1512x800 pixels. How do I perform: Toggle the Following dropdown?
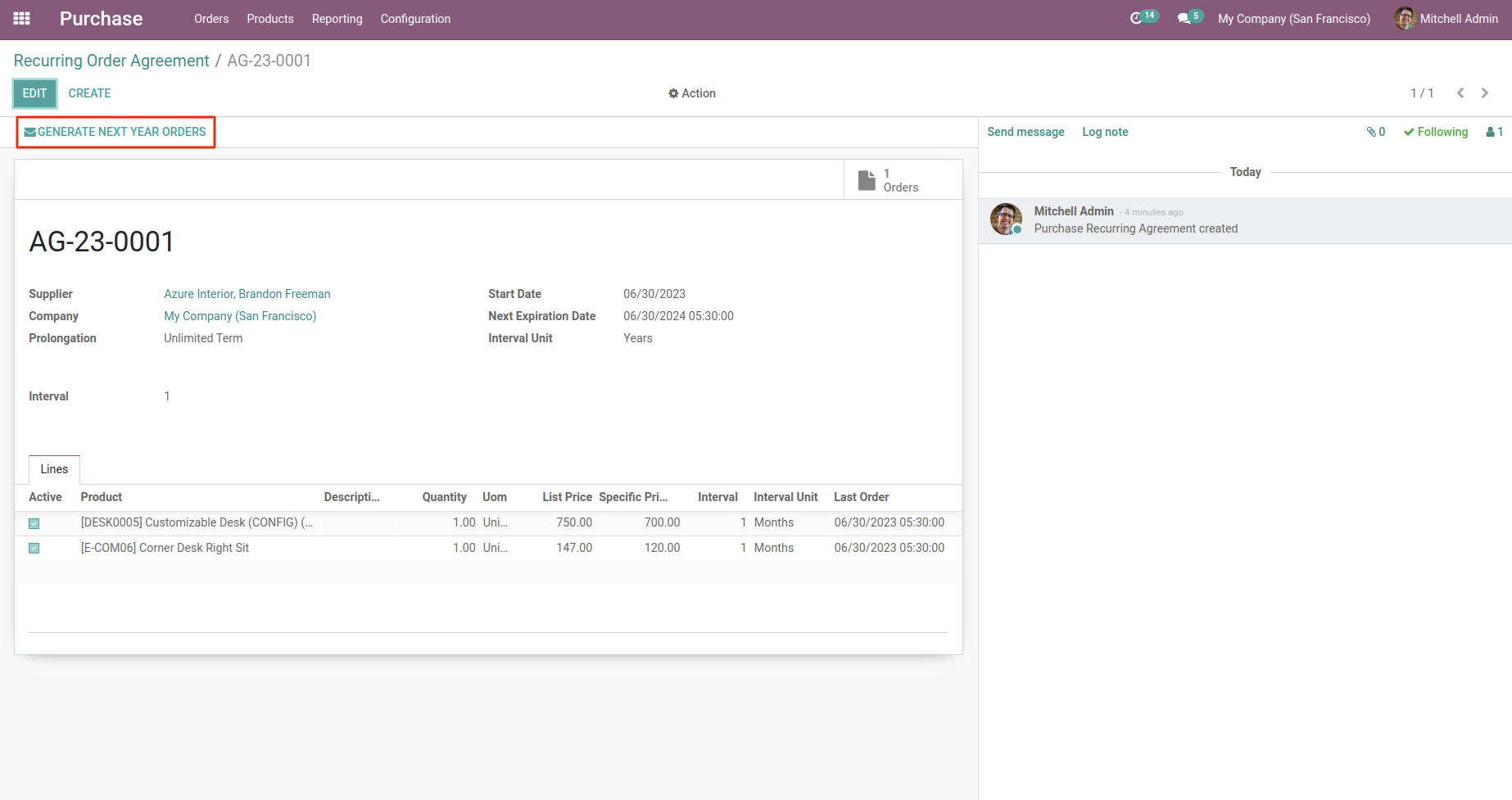(x=1436, y=132)
